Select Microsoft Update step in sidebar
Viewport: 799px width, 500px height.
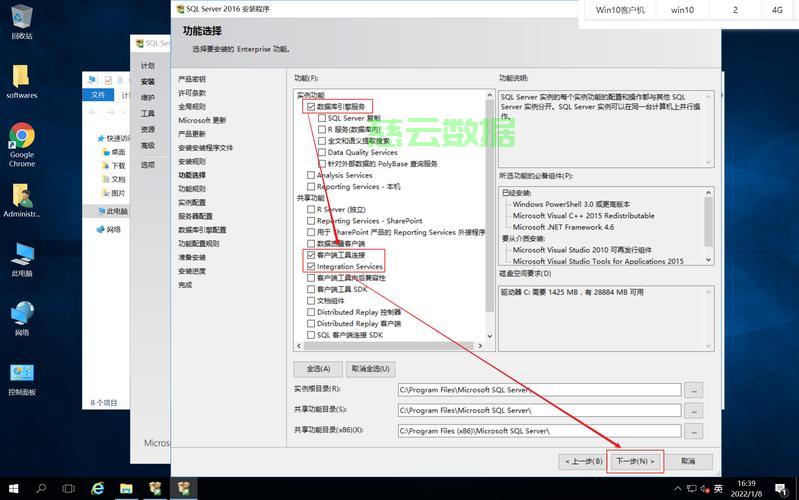202,120
